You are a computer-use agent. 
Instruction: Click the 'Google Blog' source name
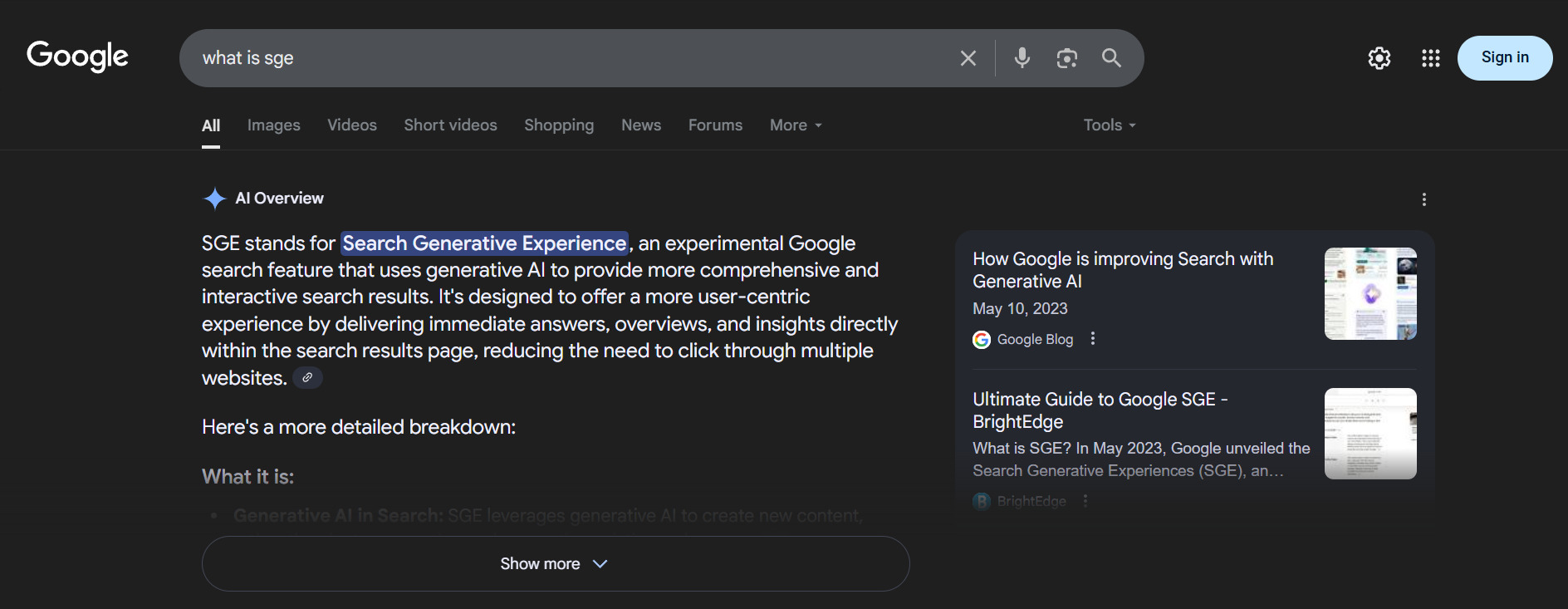pyautogui.click(x=1035, y=339)
